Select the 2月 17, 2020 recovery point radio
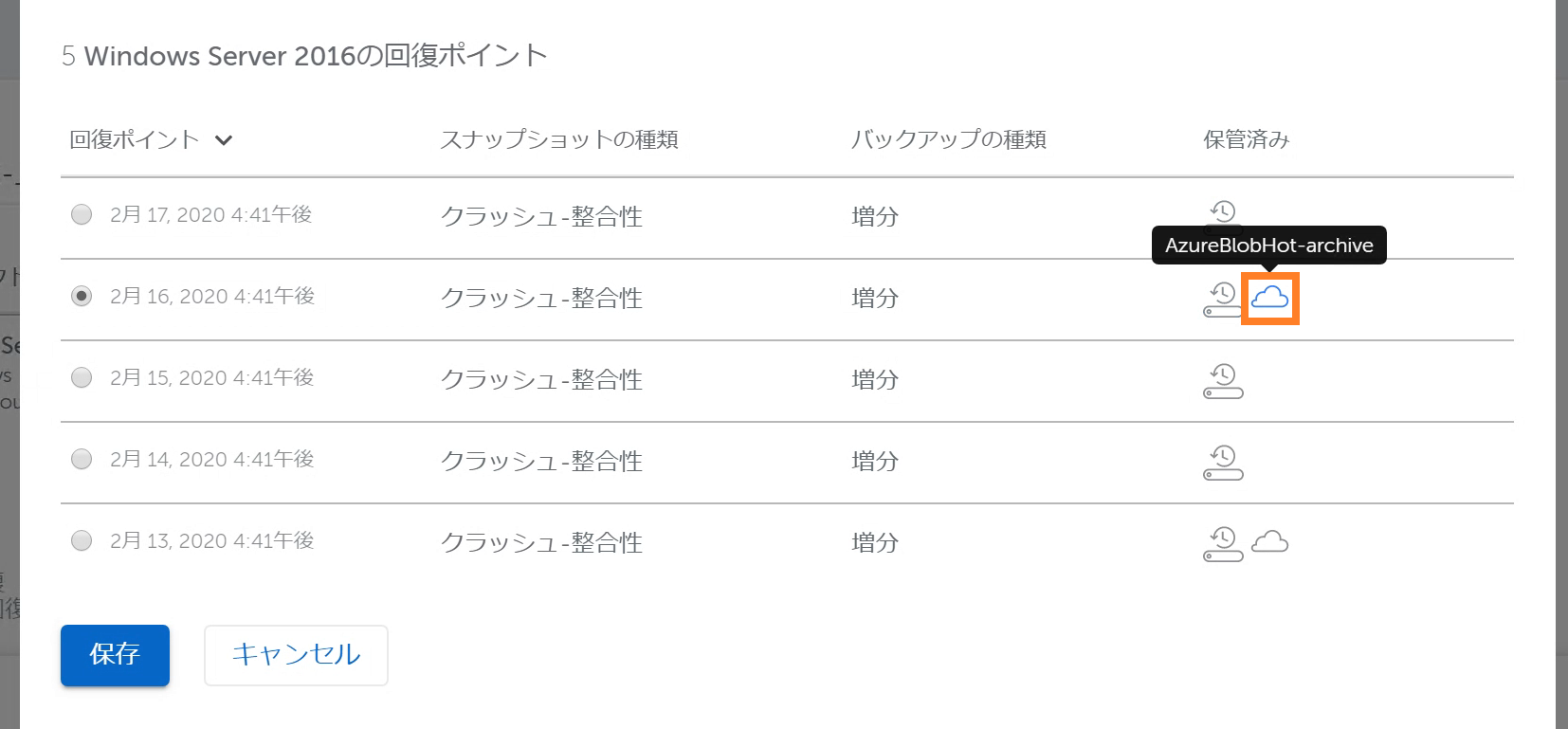 [x=82, y=214]
